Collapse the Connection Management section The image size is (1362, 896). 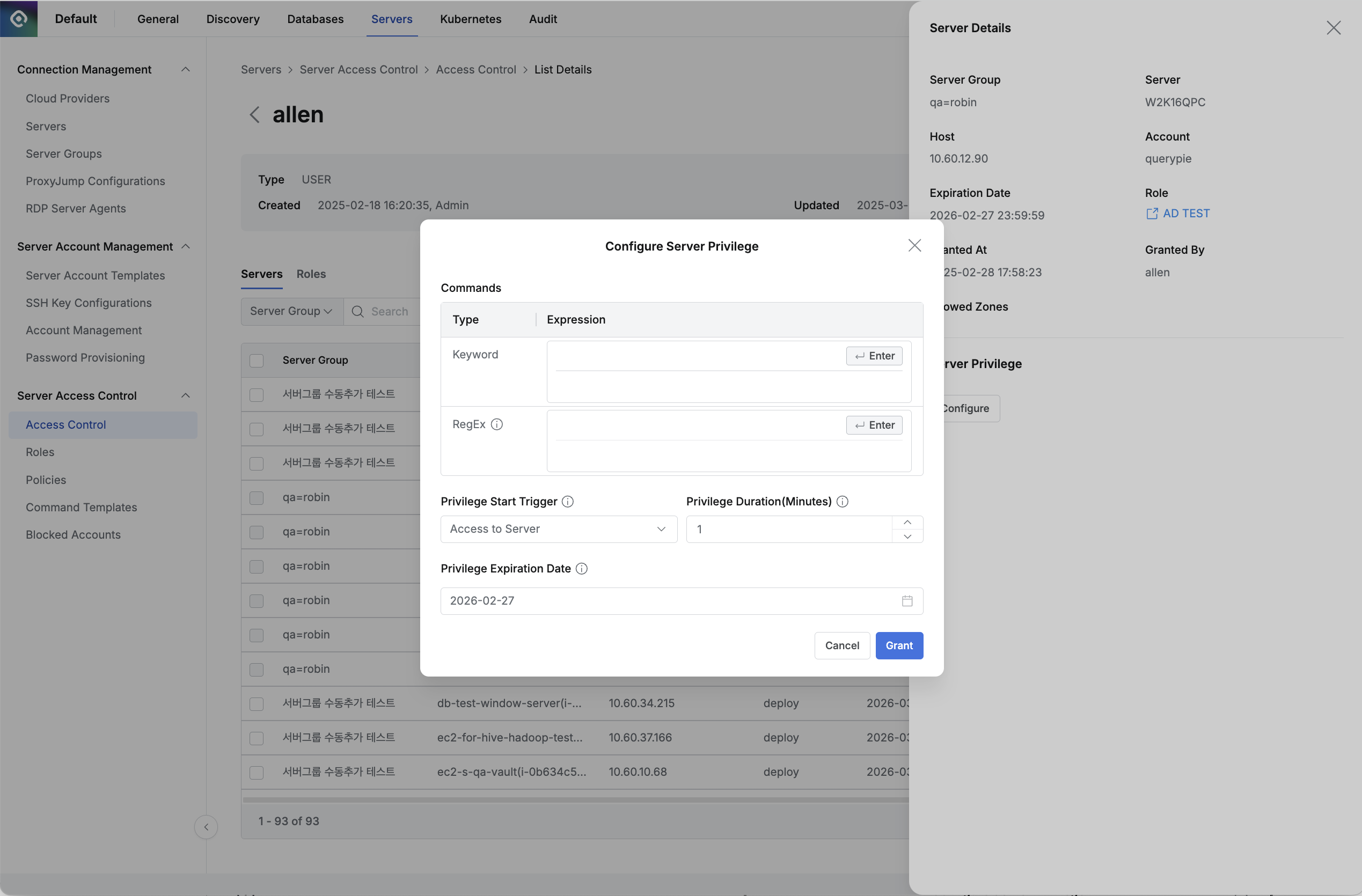(186, 69)
